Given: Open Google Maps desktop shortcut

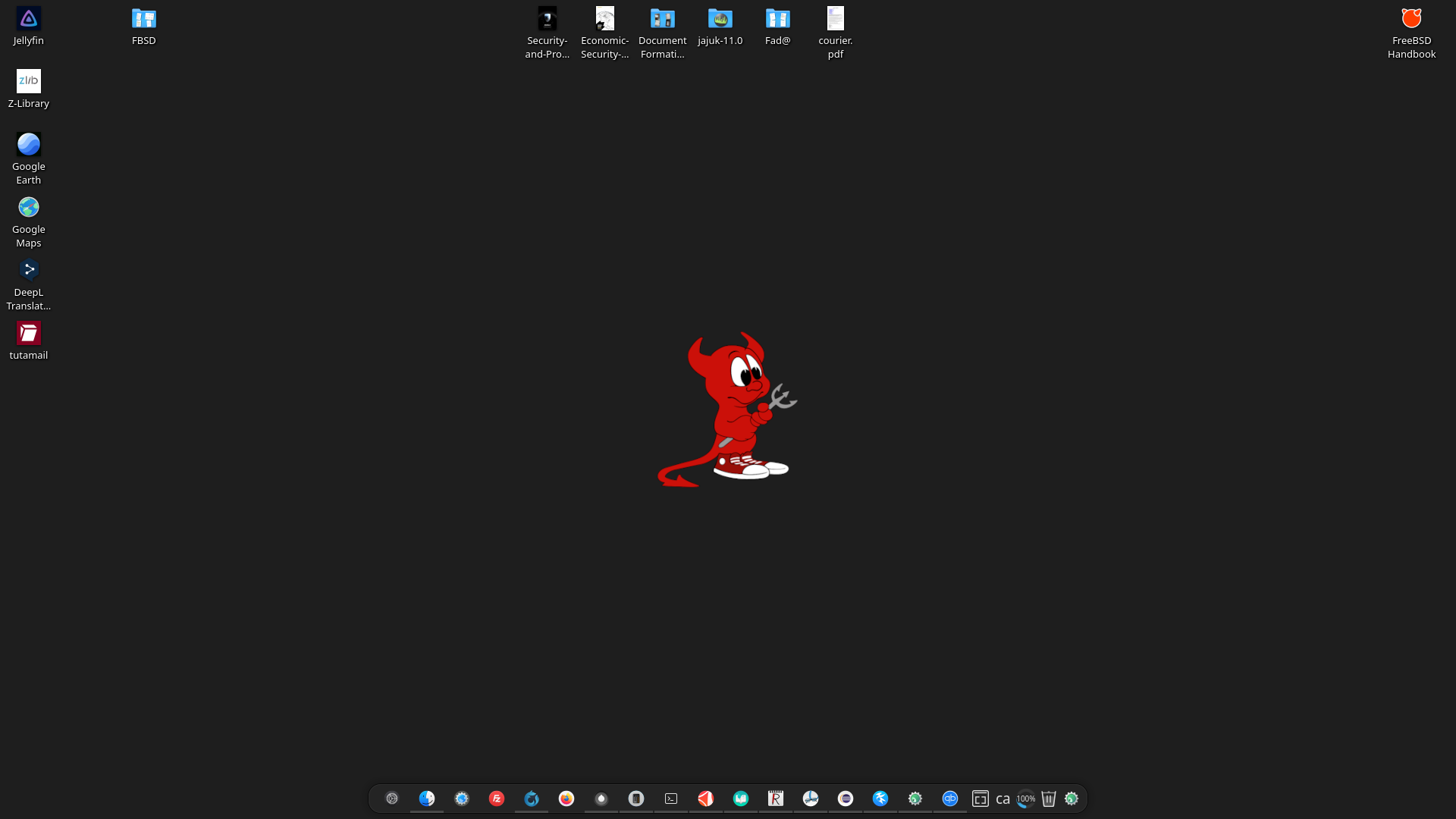Looking at the screenshot, I should coord(28,208).
